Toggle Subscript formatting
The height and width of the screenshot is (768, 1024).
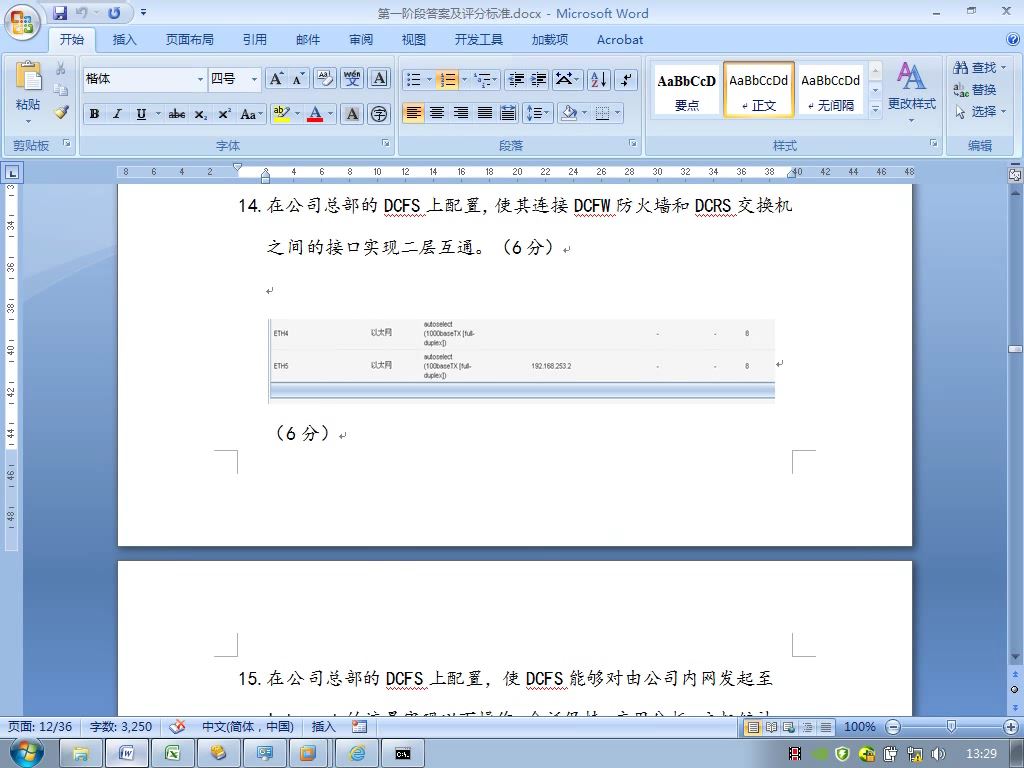point(200,114)
